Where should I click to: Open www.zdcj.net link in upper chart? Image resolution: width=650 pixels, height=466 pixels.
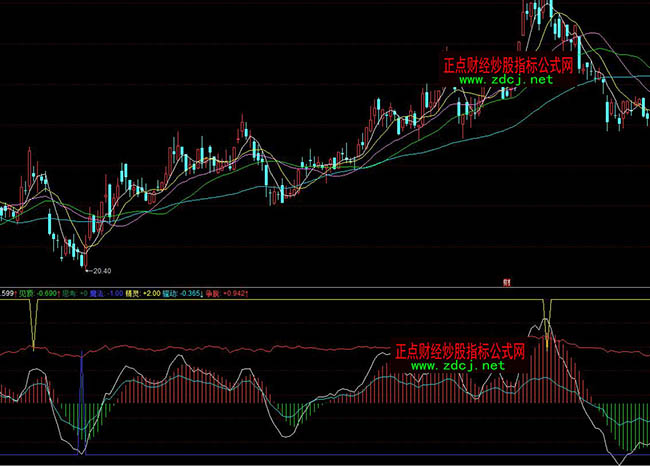pyautogui.click(x=506, y=79)
